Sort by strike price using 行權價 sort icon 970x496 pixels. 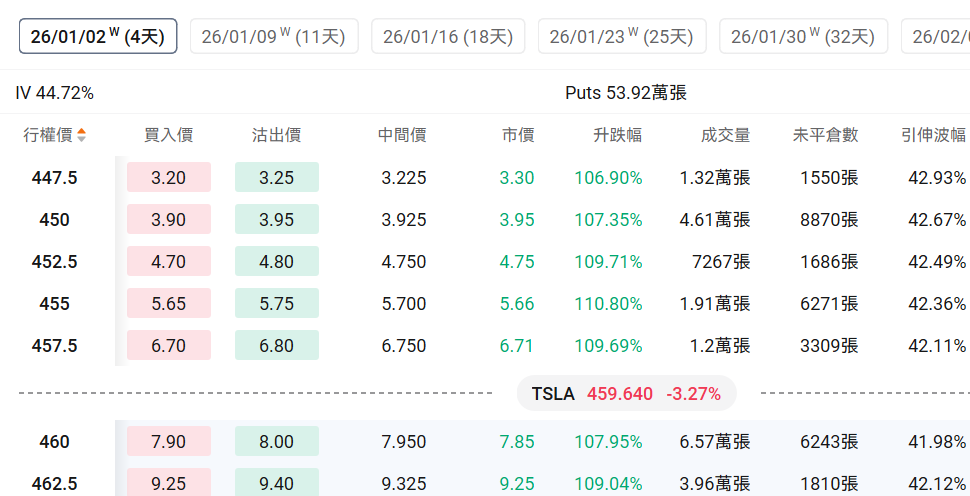pos(81,135)
